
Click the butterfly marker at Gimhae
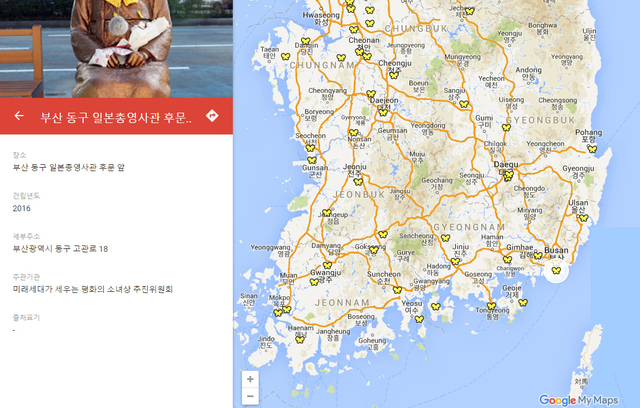click(x=507, y=259)
